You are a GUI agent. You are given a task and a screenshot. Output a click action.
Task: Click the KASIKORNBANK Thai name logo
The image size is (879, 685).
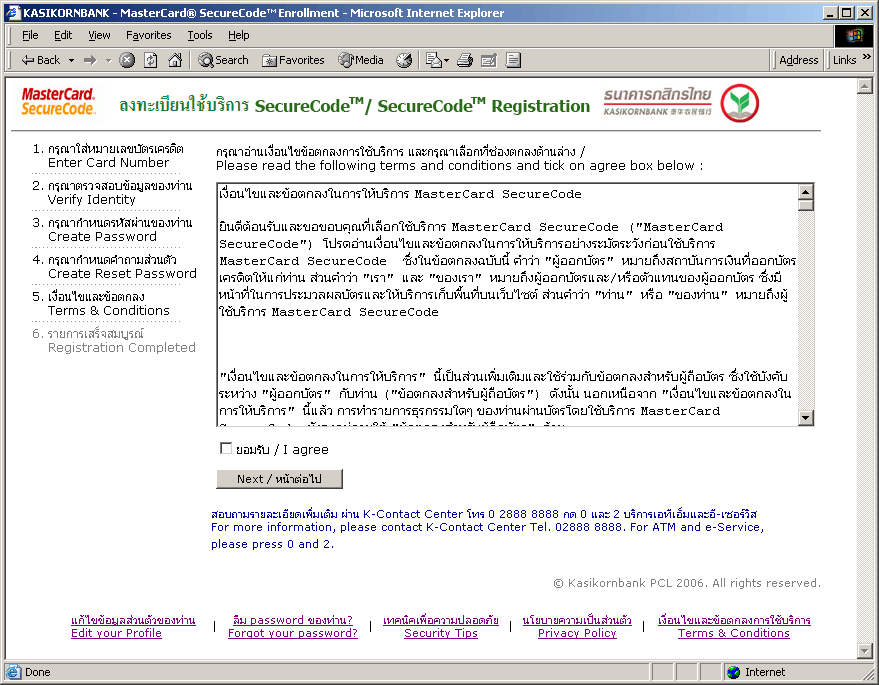(x=658, y=101)
